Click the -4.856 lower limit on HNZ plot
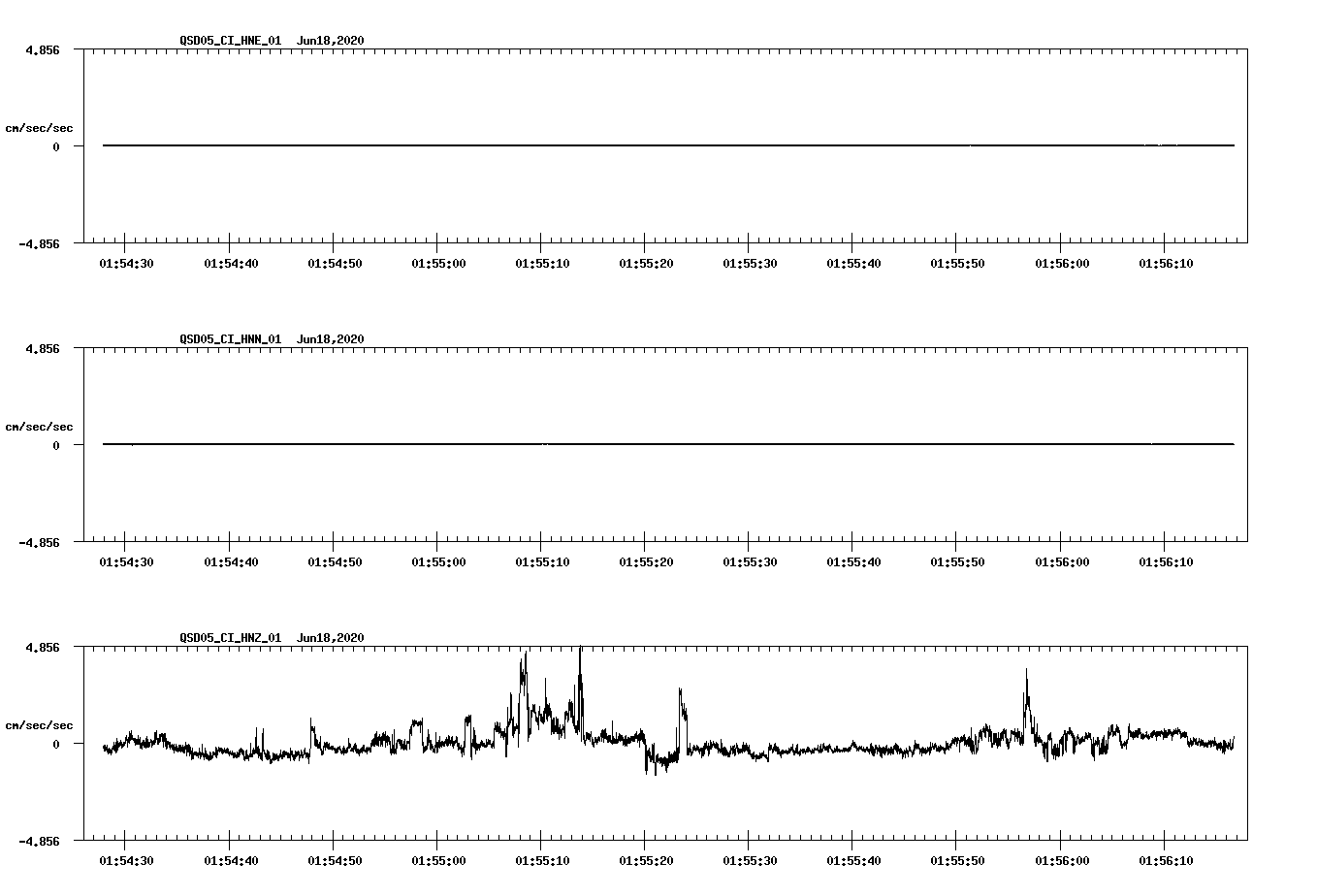The image size is (1317, 896). pos(40,842)
